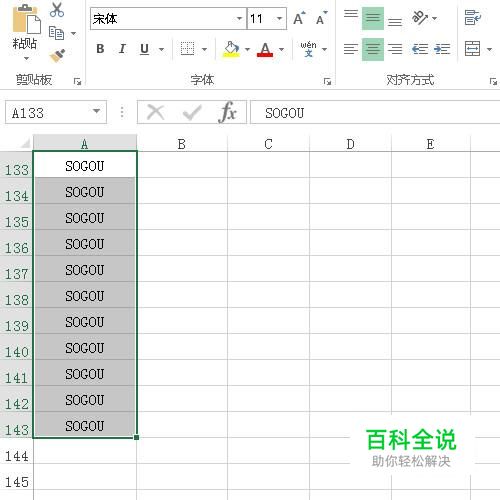
Task: Toggle Center horizontal alignment icon
Action: pyautogui.click(x=373, y=49)
